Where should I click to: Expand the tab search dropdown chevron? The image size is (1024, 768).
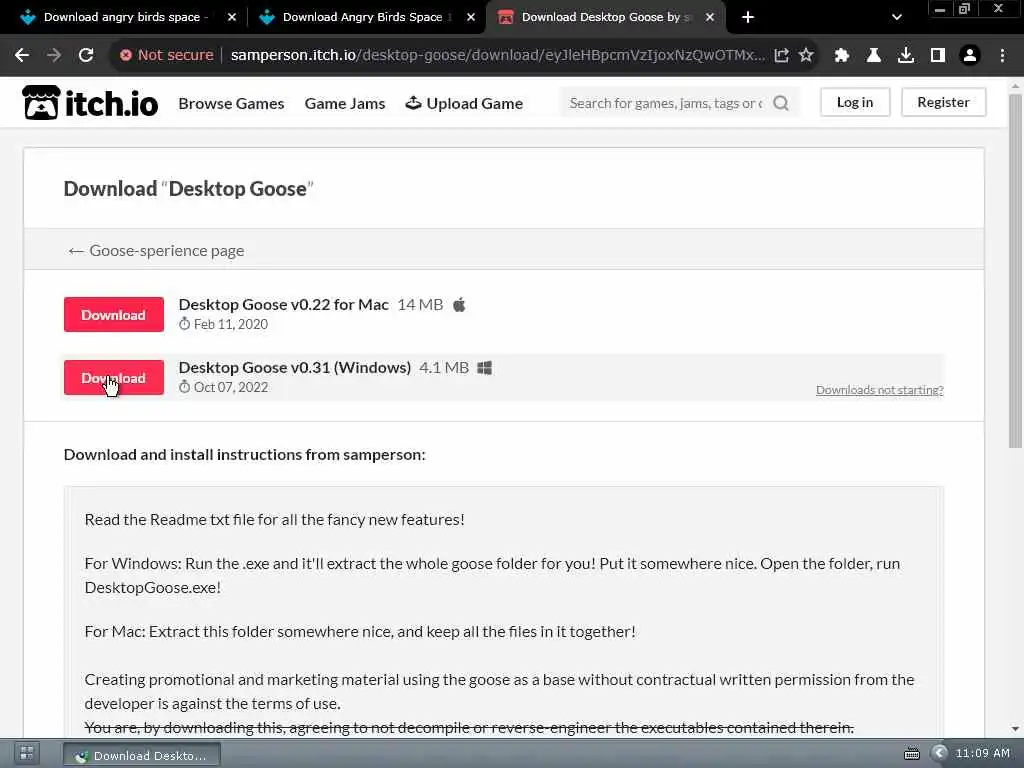(x=897, y=18)
